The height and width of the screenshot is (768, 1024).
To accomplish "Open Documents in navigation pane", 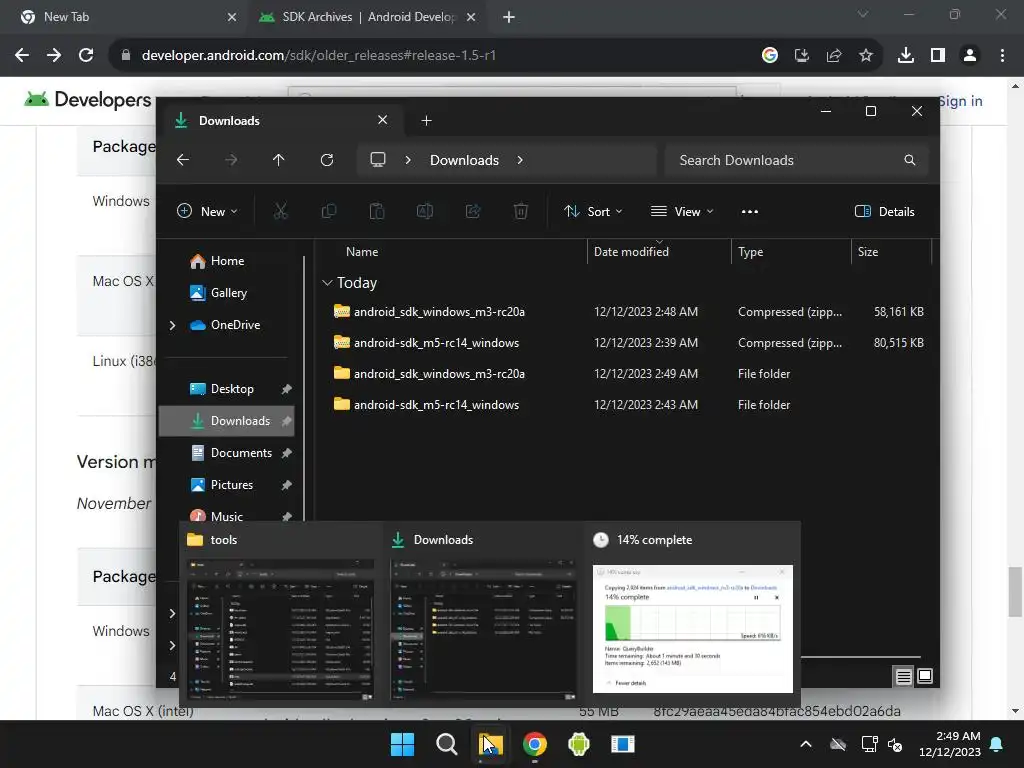I will coord(227,453).
